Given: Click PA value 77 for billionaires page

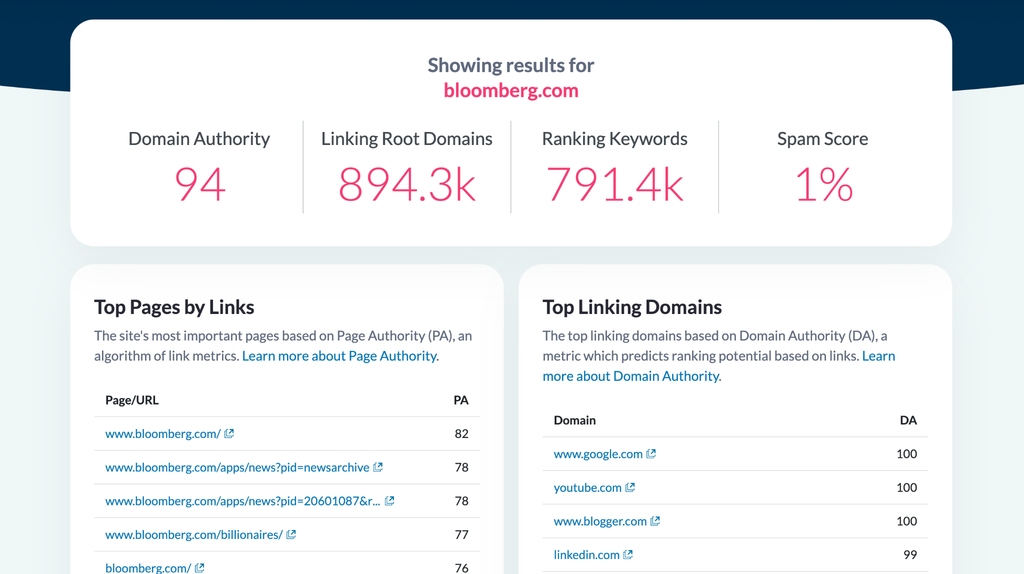Looking at the screenshot, I should pos(462,534).
